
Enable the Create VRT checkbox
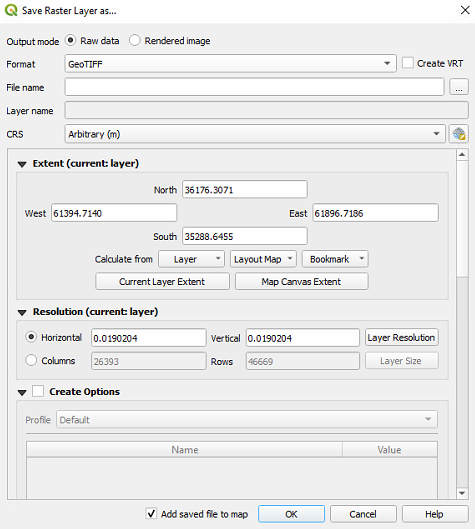pyautogui.click(x=408, y=63)
